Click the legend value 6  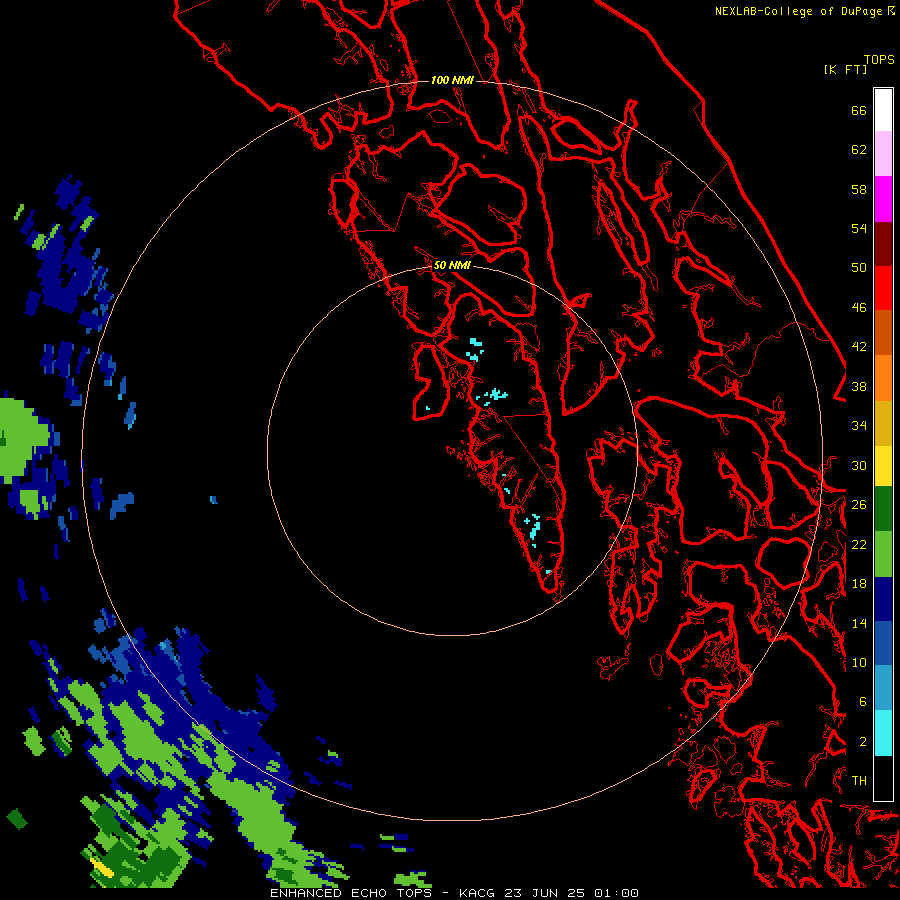click(x=863, y=702)
